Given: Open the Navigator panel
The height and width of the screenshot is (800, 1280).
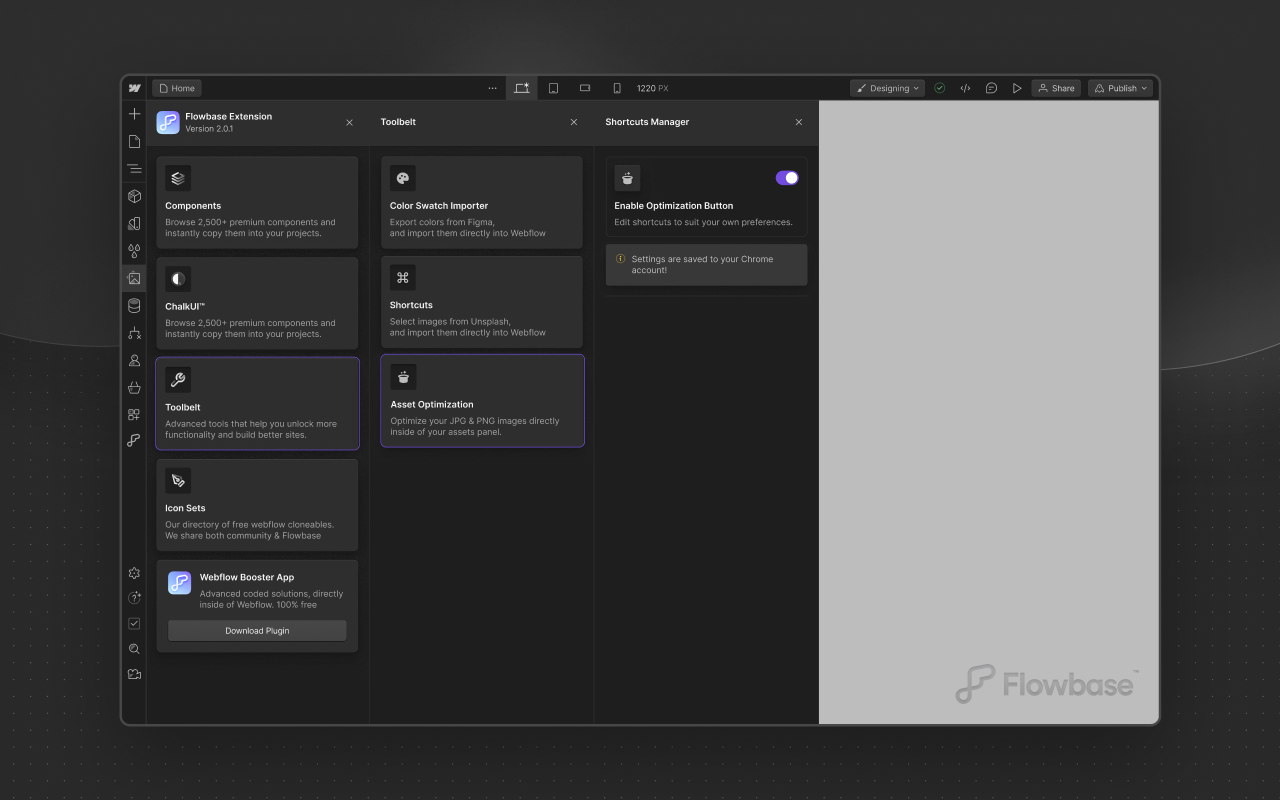Looking at the screenshot, I should pos(134,168).
